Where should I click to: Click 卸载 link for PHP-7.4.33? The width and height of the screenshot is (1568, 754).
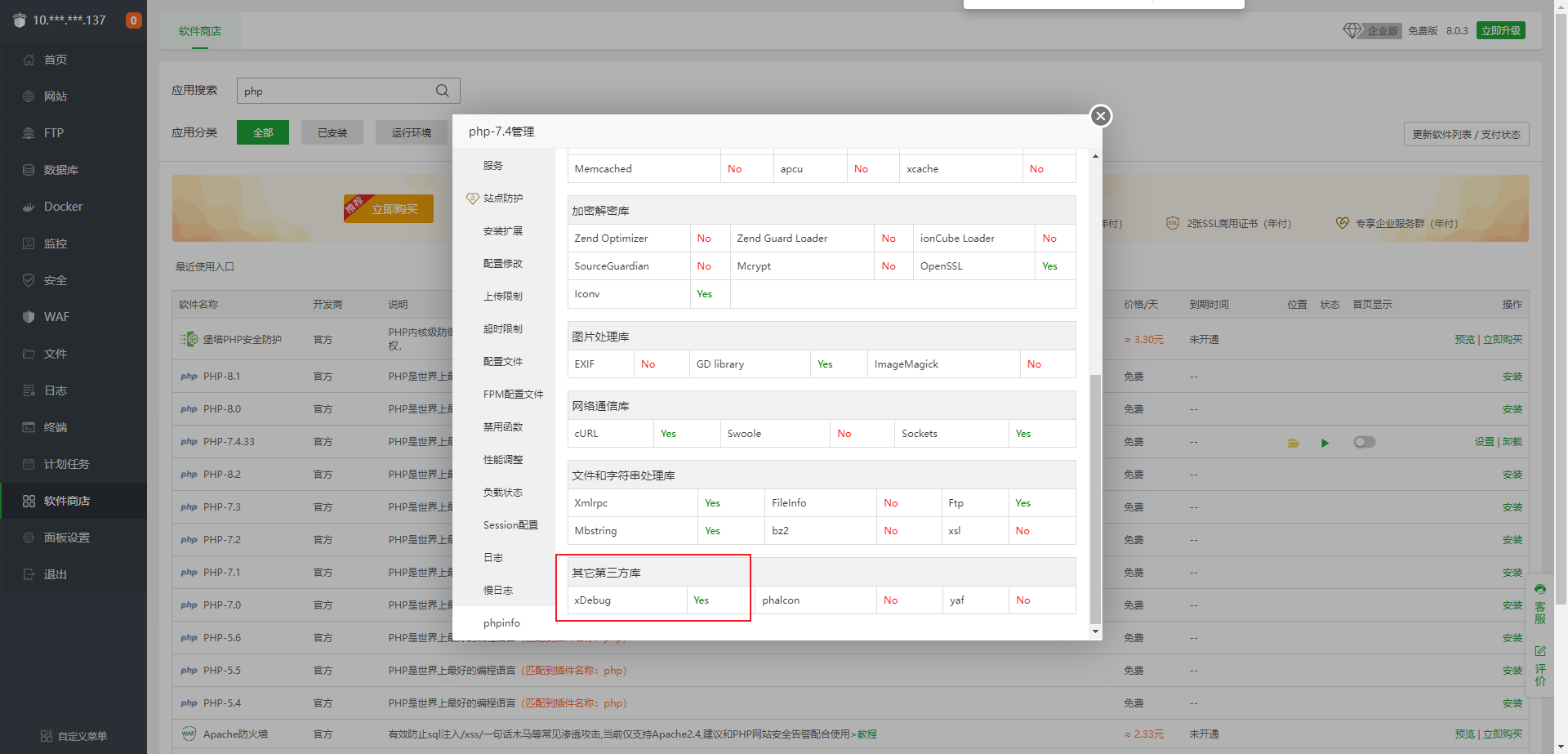(1512, 442)
